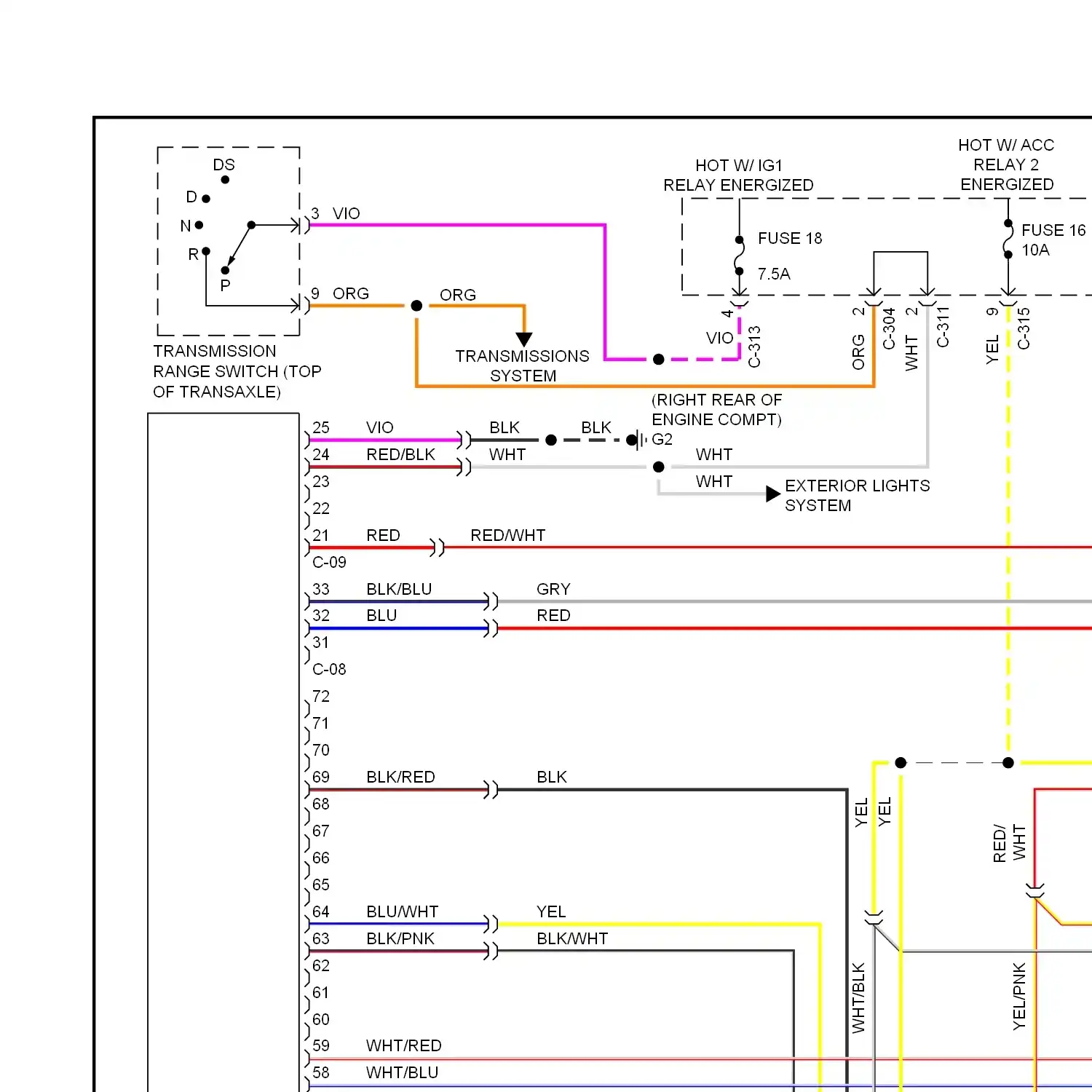Click pin number '31'
The width and height of the screenshot is (1092, 1092).
click(321, 642)
